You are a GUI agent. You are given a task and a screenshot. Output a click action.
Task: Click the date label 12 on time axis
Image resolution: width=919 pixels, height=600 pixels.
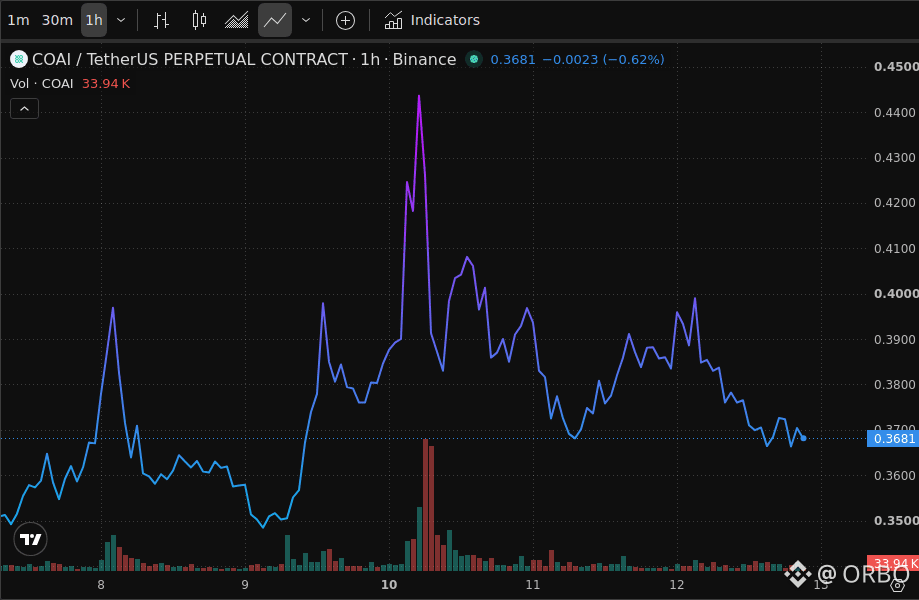pyautogui.click(x=676, y=584)
